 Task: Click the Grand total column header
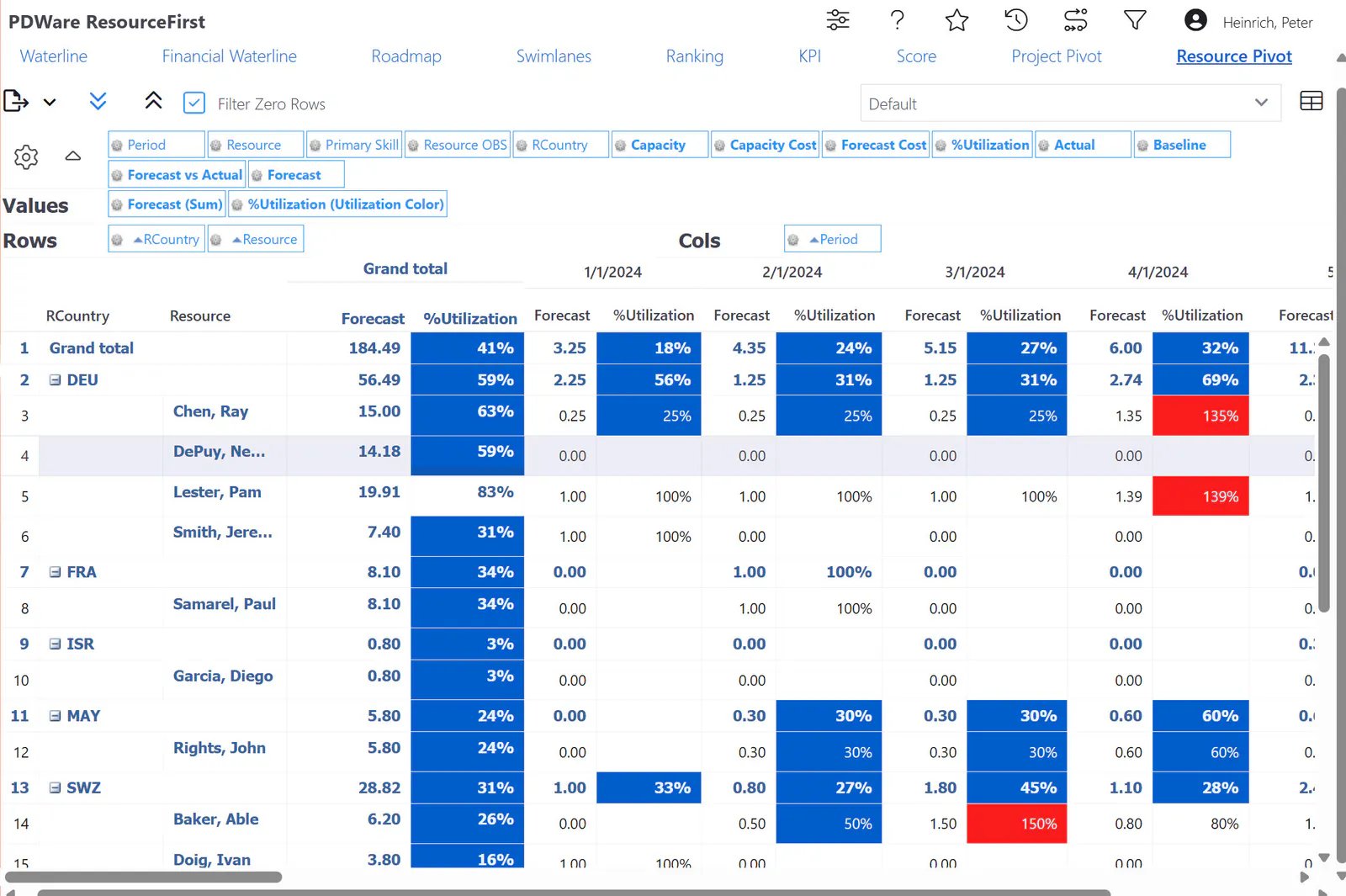point(405,268)
